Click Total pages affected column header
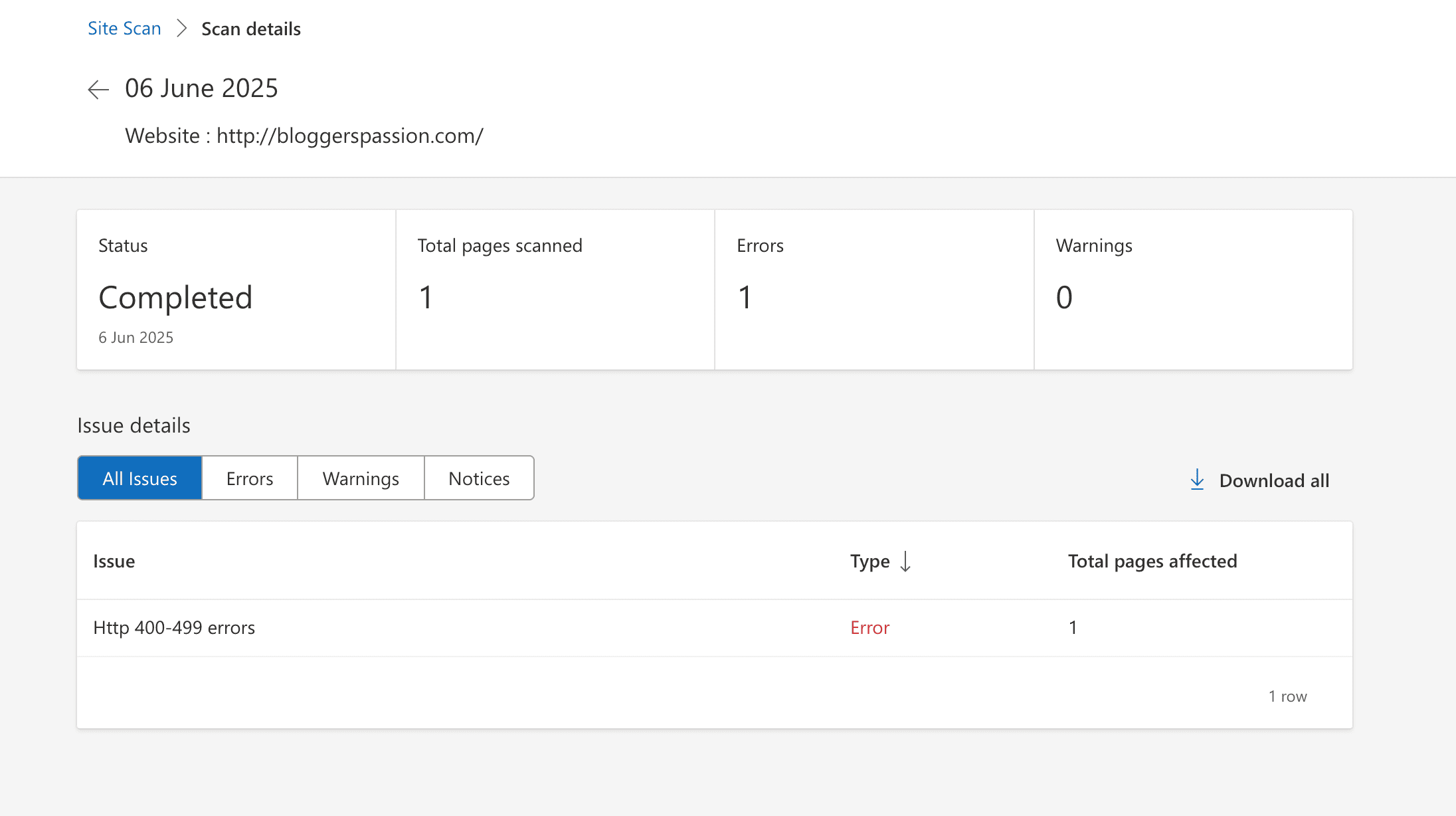The height and width of the screenshot is (816, 1456). click(1152, 561)
